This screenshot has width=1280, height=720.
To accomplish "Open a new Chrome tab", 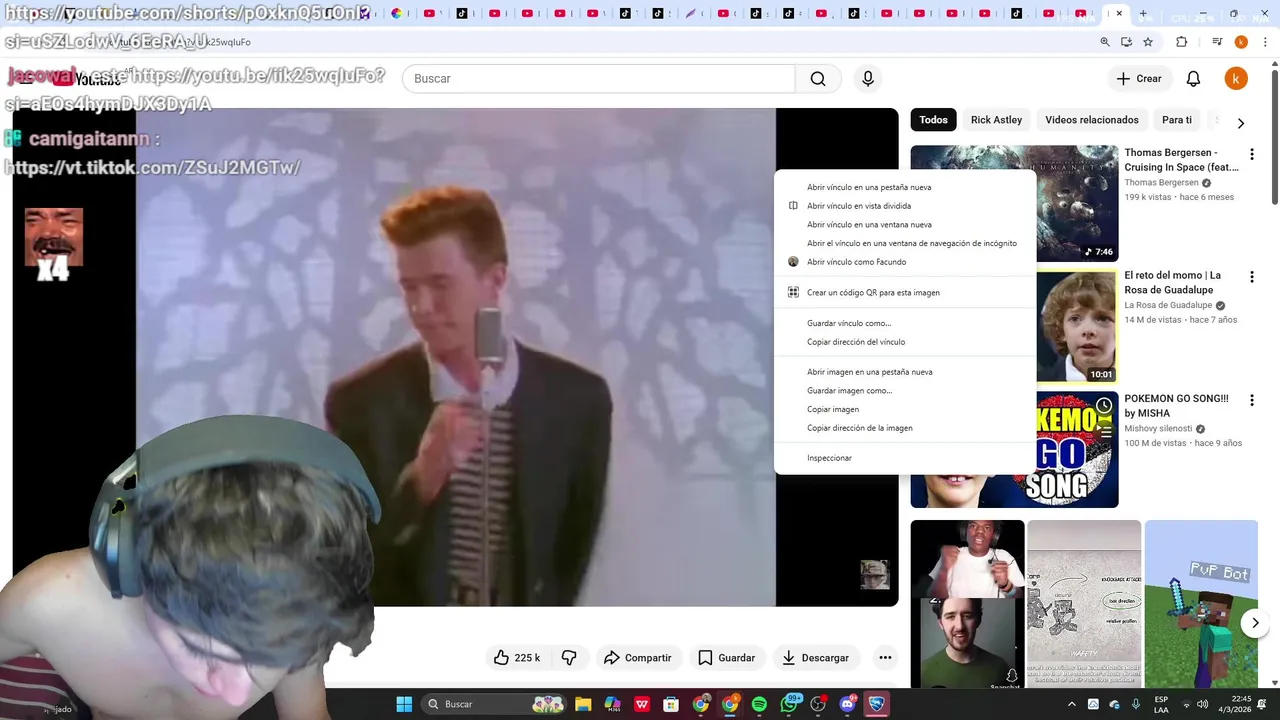I will click(1143, 14).
